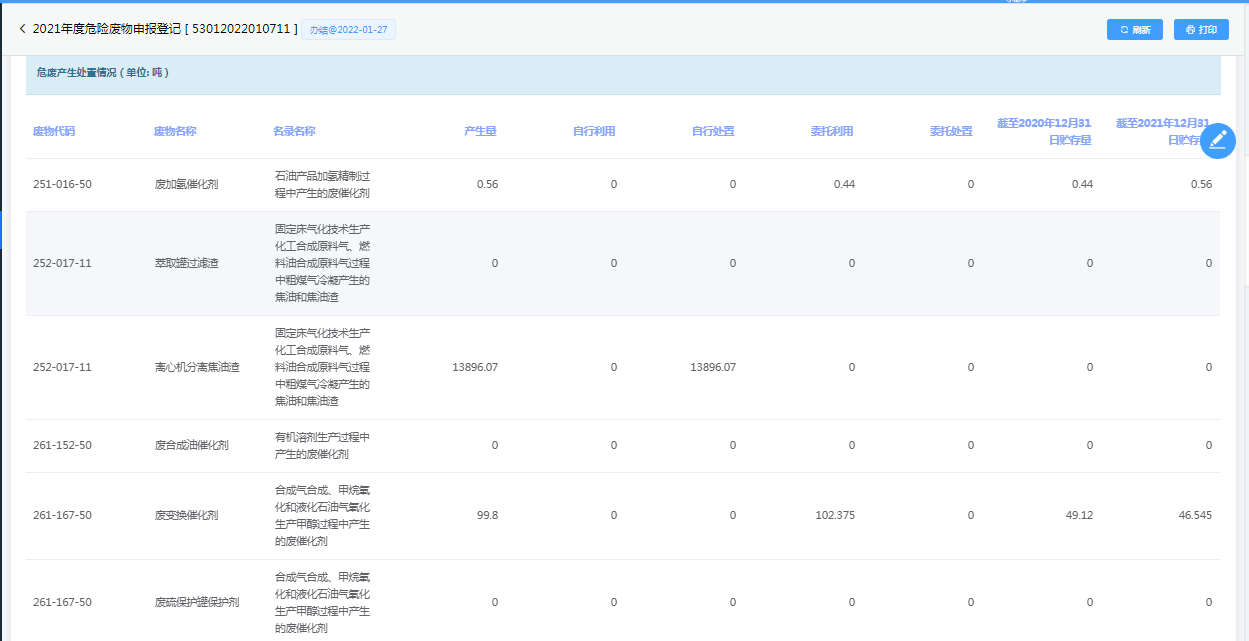Click 产生量 value 0 in 萃取塔过滤渣 row
Screen dimensions: 1249x641
tap(495, 263)
